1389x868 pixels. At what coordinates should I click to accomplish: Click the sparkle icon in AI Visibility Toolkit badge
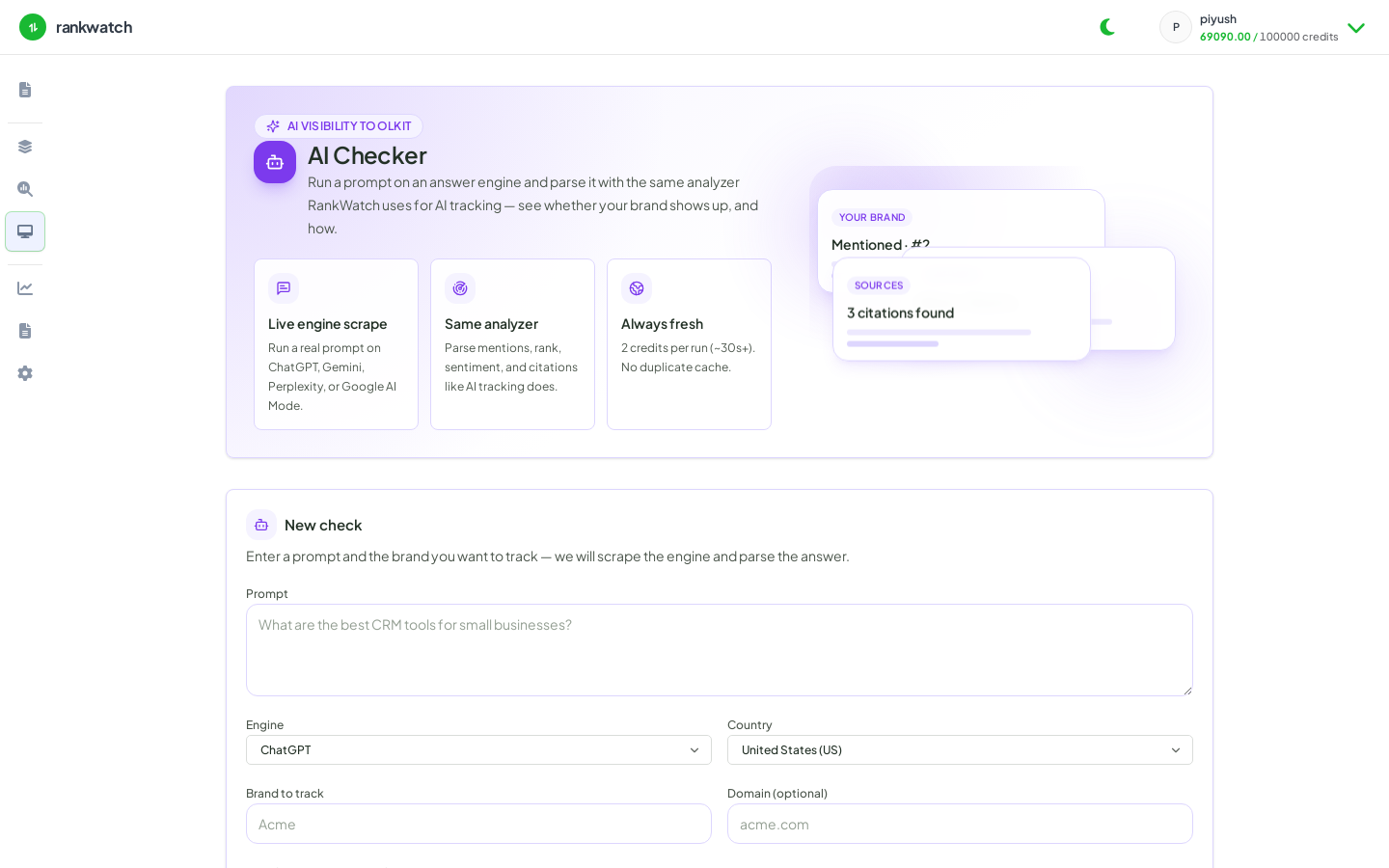coord(273,126)
